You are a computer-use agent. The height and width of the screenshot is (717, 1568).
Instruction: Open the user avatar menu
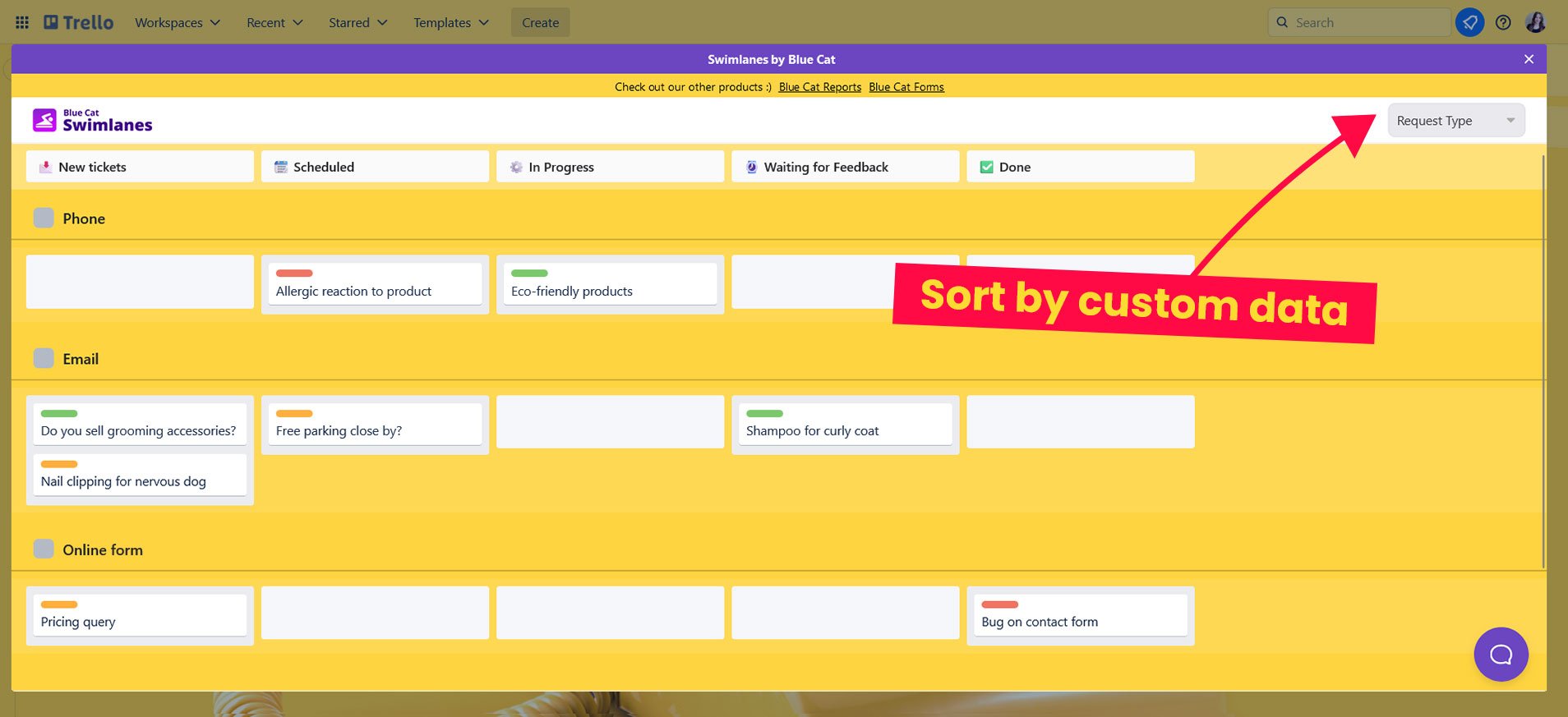pyautogui.click(x=1535, y=22)
